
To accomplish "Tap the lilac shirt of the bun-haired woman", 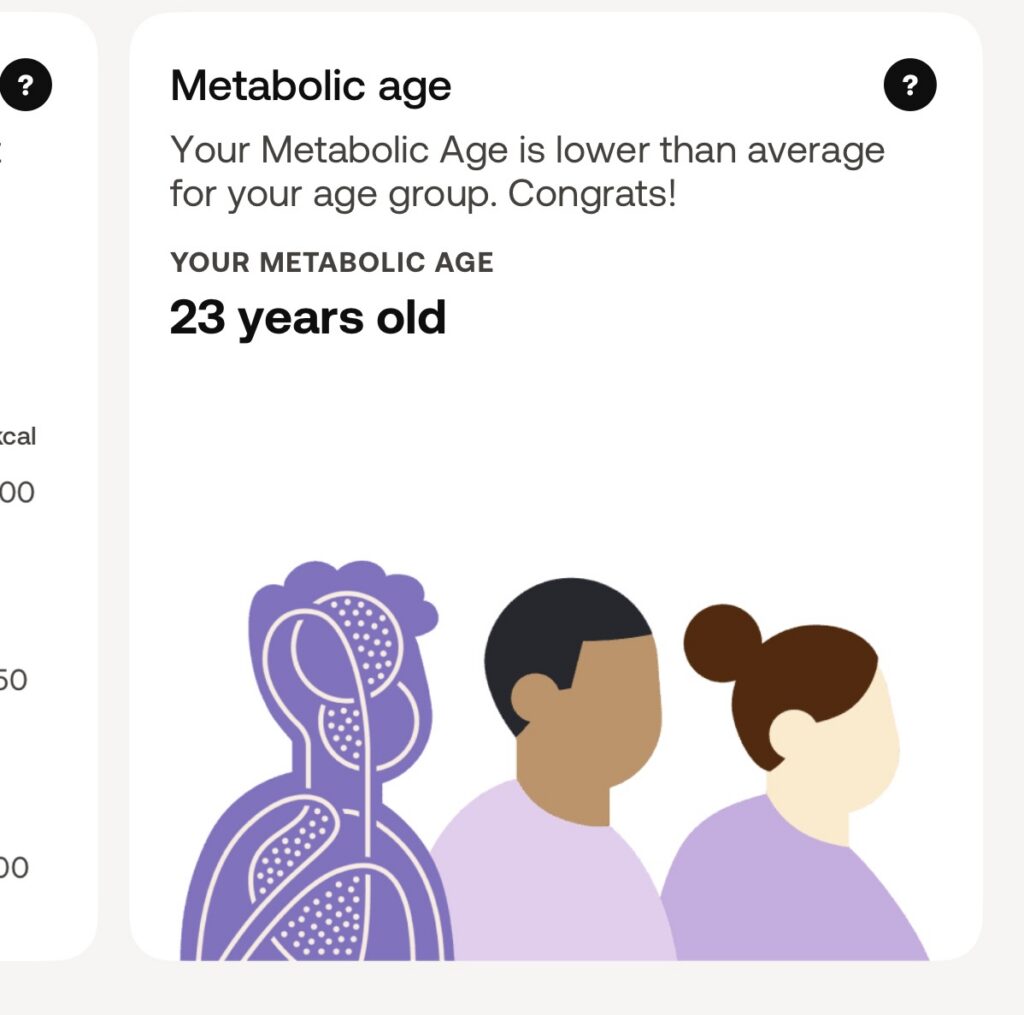I will pos(790,890).
